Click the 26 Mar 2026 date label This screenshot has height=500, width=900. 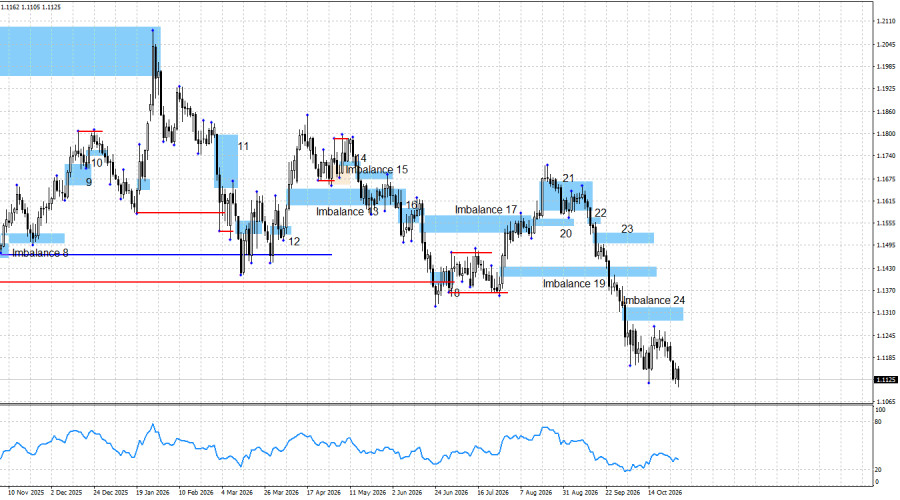point(281,493)
